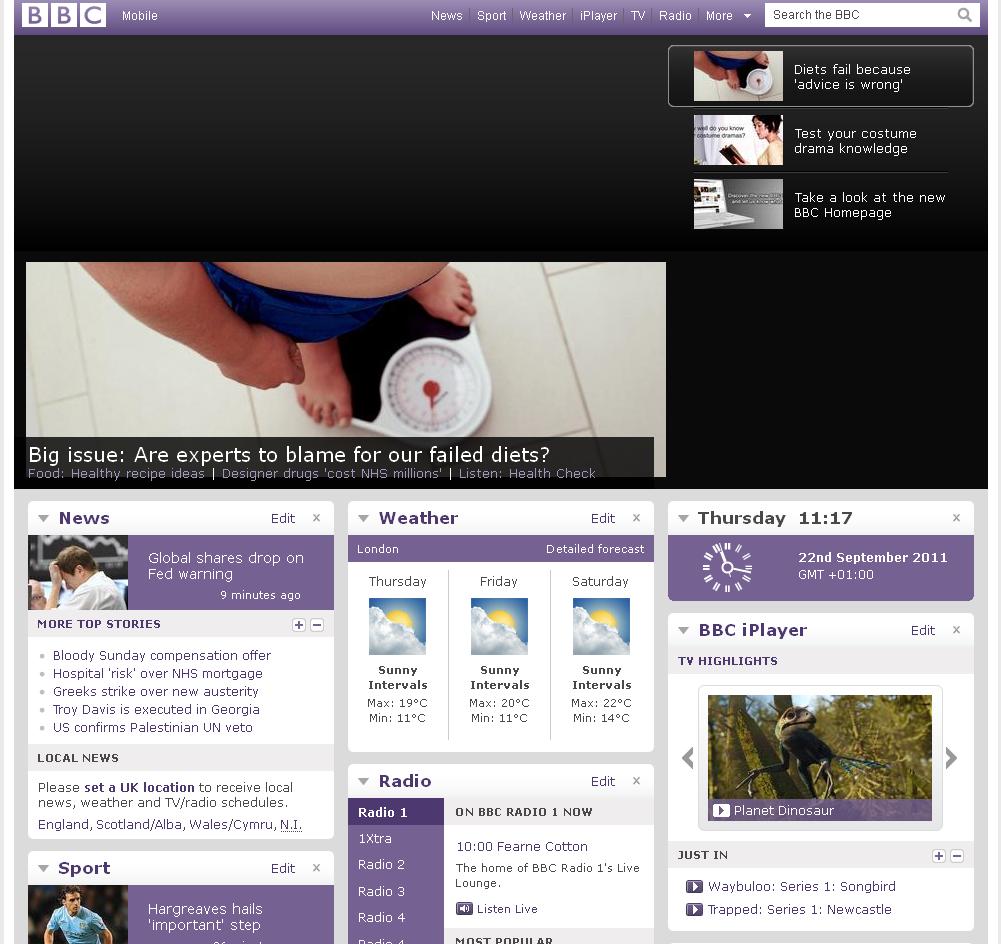Collapse the Sport widget triangle
Screen dimensions: 1001x944
(43, 868)
